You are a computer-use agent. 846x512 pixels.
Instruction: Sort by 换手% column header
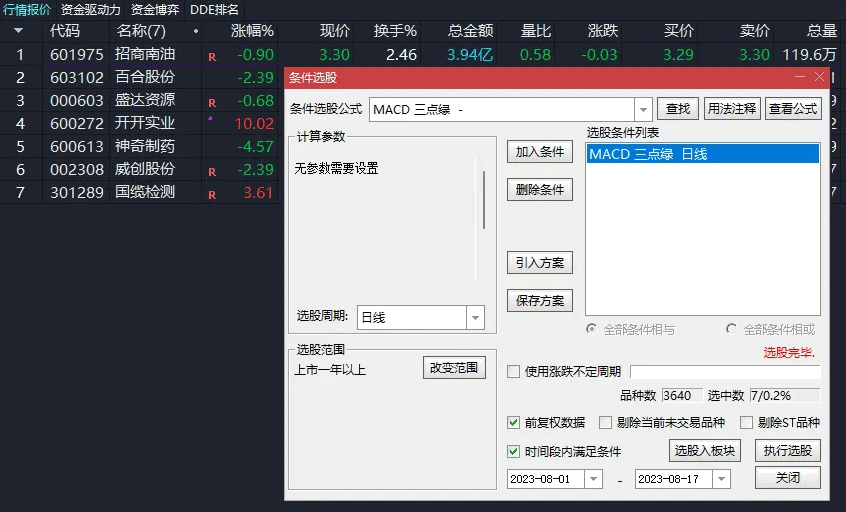[395, 31]
